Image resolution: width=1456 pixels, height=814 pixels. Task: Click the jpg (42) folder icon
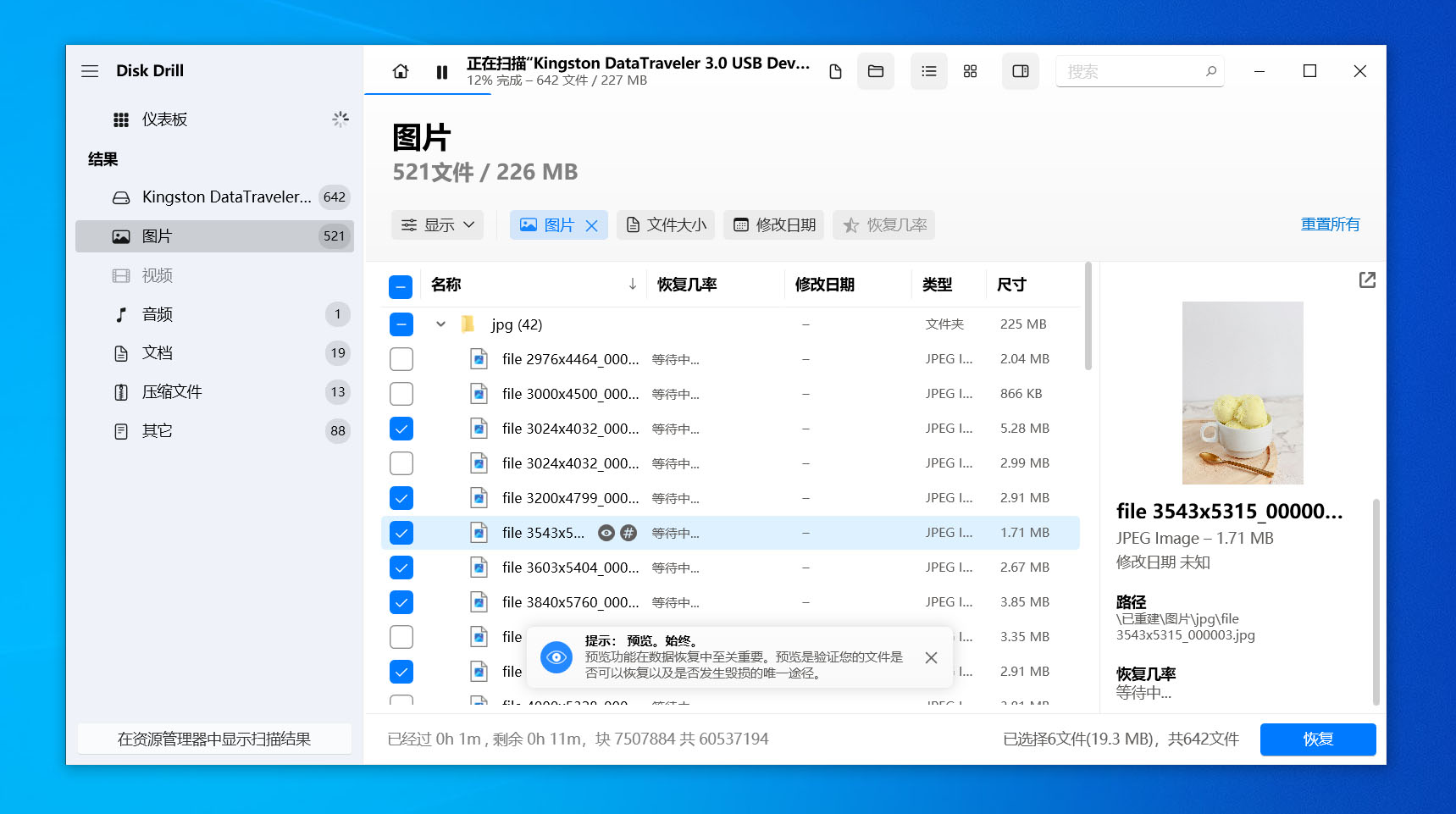pos(467,324)
